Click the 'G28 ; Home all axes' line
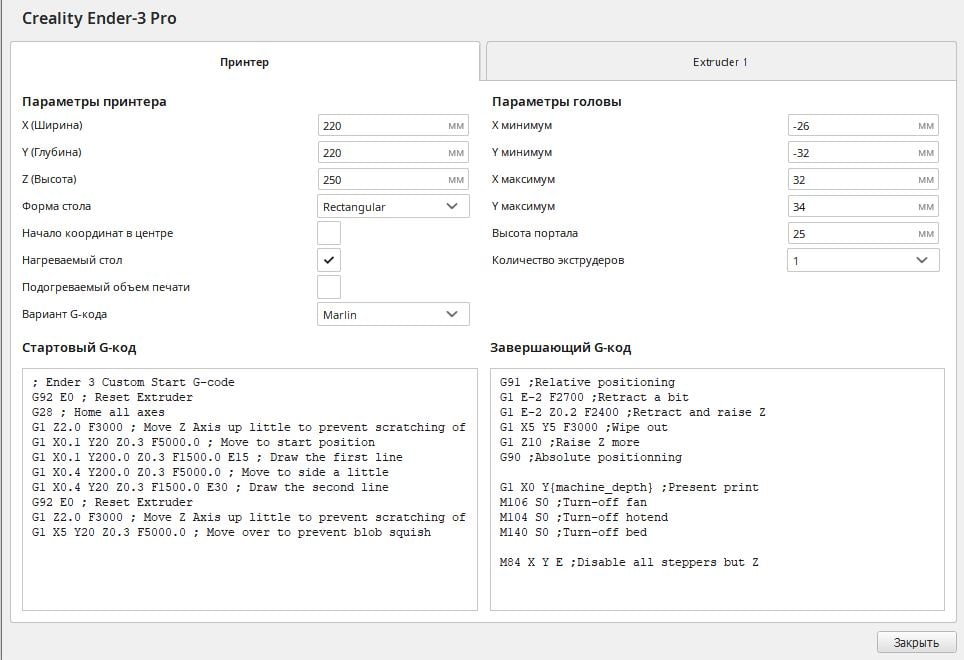Viewport: 964px width, 660px height. coord(98,412)
